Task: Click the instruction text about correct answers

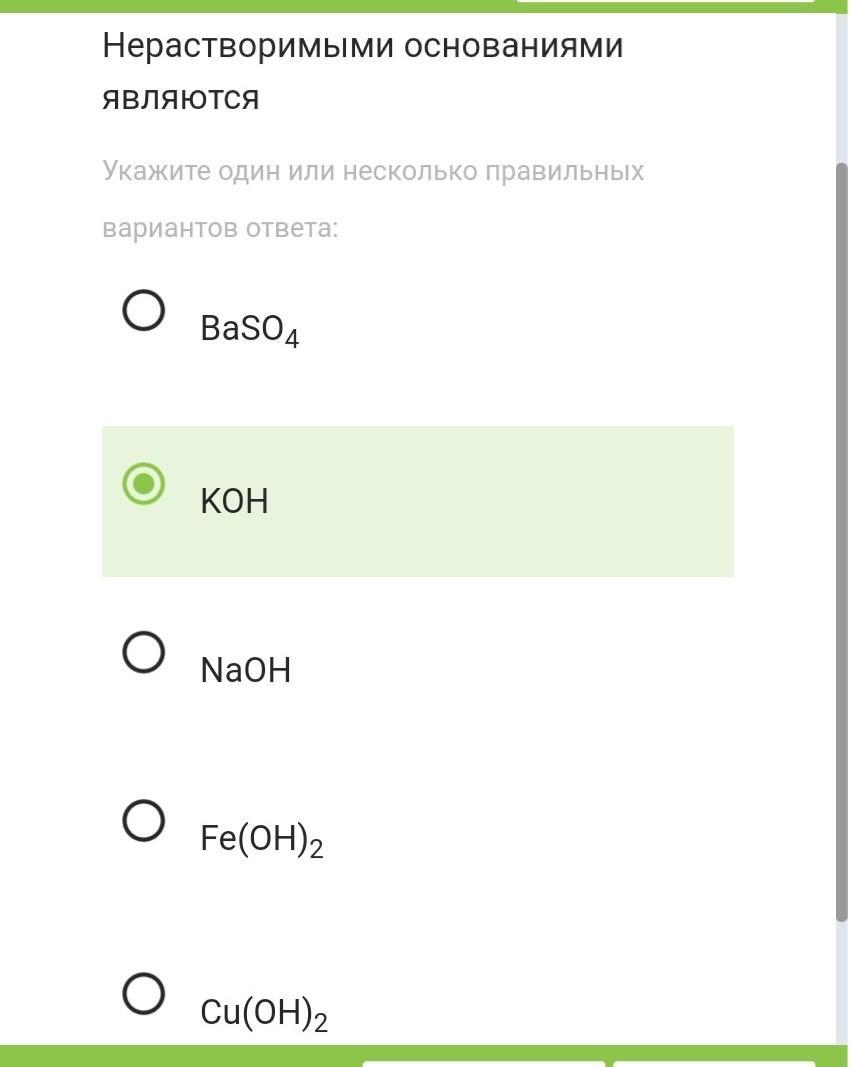Action: 372,197
